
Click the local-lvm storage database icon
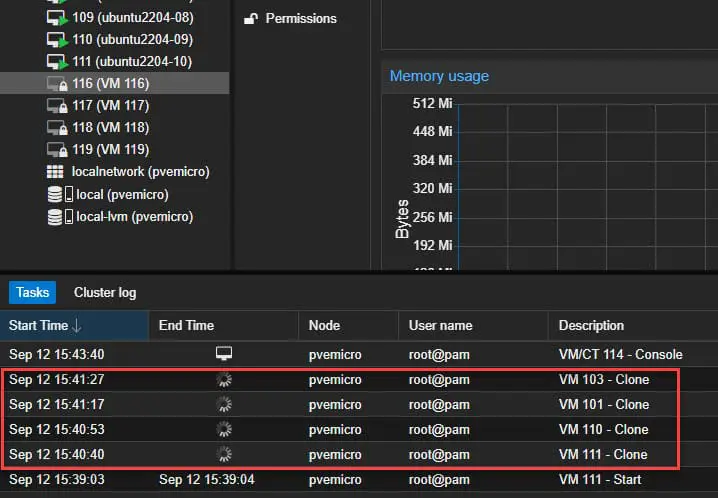click(x=56, y=216)
